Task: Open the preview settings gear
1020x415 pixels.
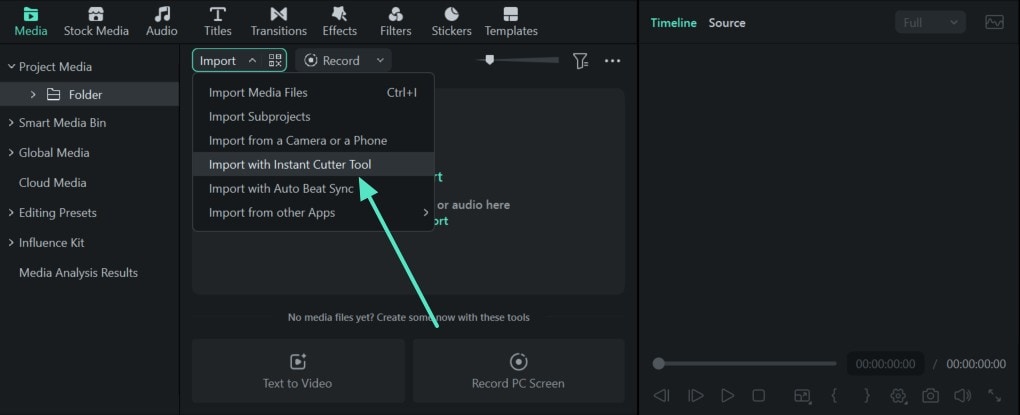Action: tap(900, 395)
